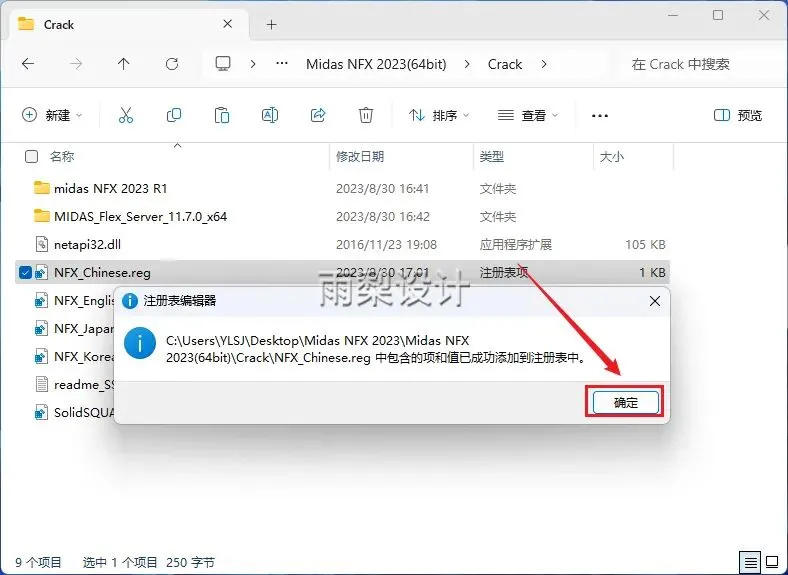The width and height of the screenshot is (788, 575).
Task: Select the SolidSQUAD reg file
Action: click(x=84, y=413)
